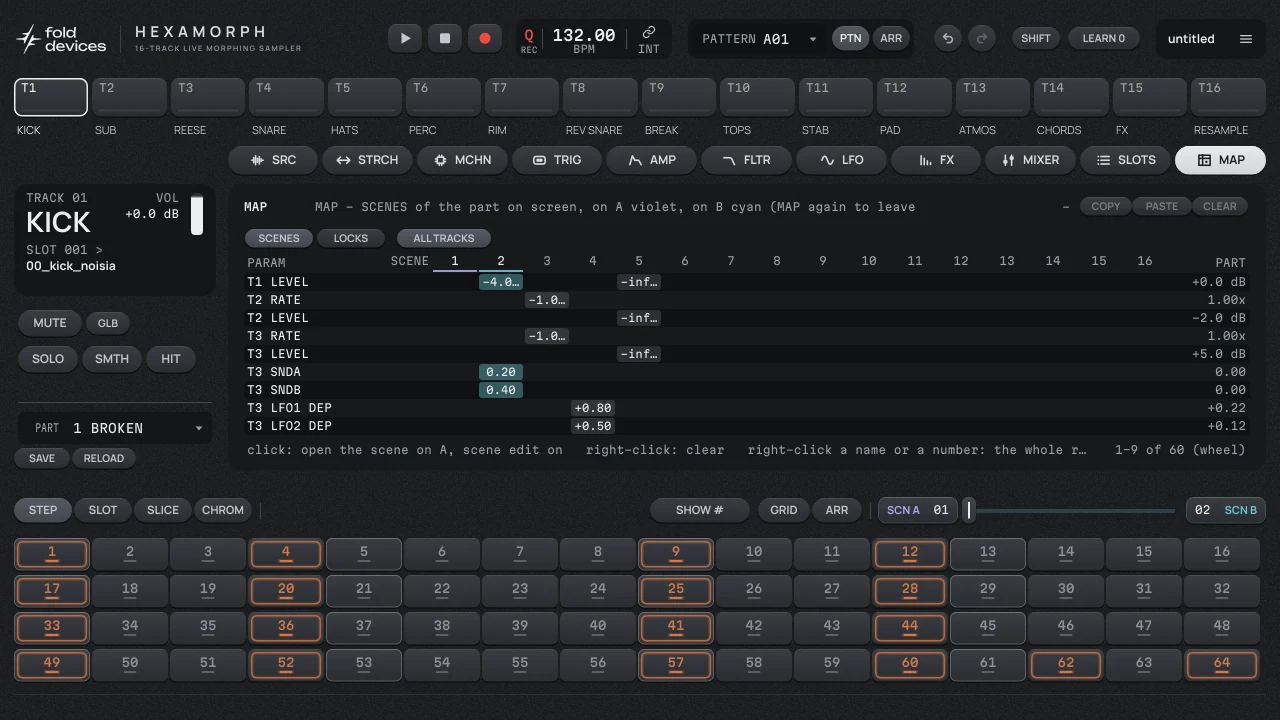Redo the last undone action
The height and width of the screenshot is (720, 1280).
point(982,38)
